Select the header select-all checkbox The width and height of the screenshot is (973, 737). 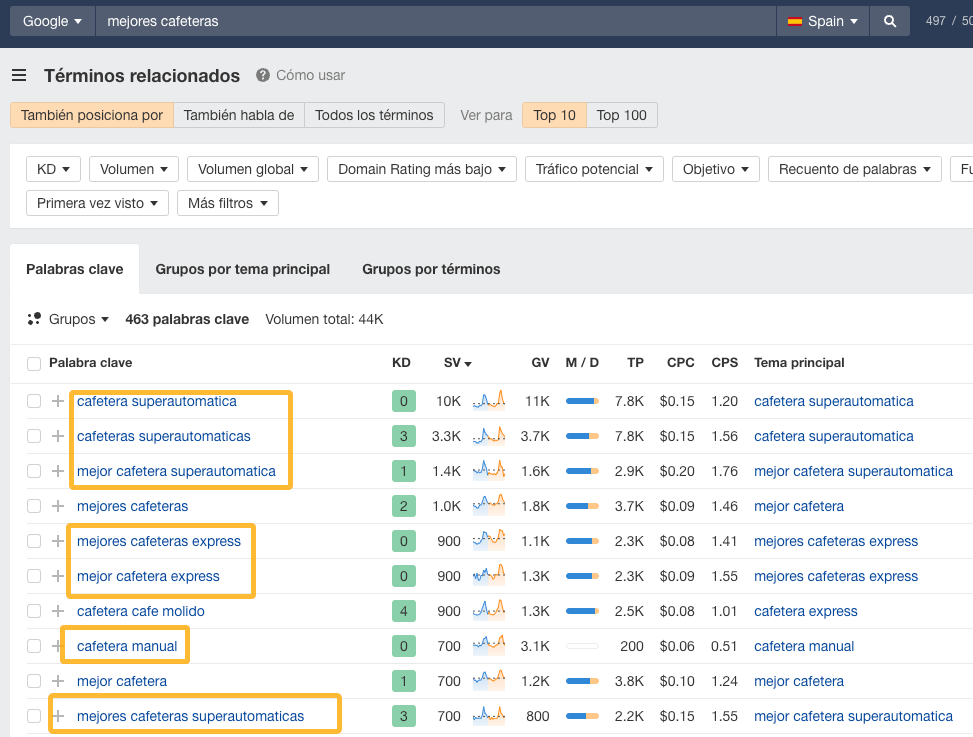pos(33,364)
